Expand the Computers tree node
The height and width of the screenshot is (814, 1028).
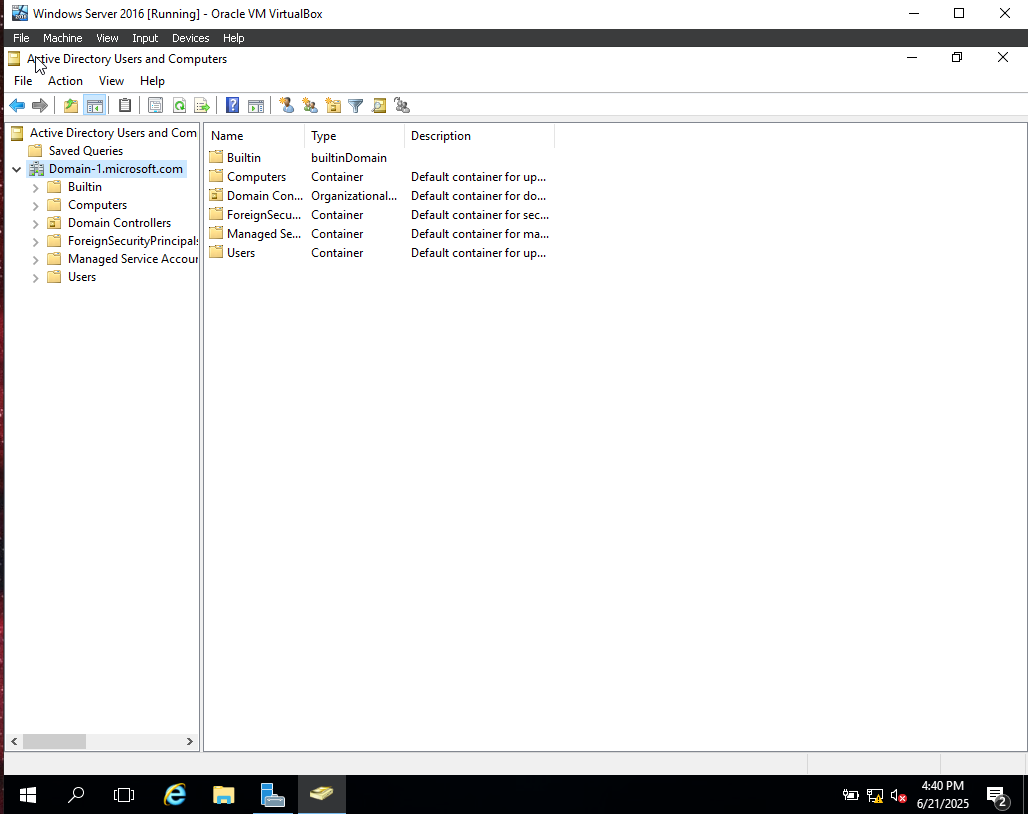[x=35, y=206]
